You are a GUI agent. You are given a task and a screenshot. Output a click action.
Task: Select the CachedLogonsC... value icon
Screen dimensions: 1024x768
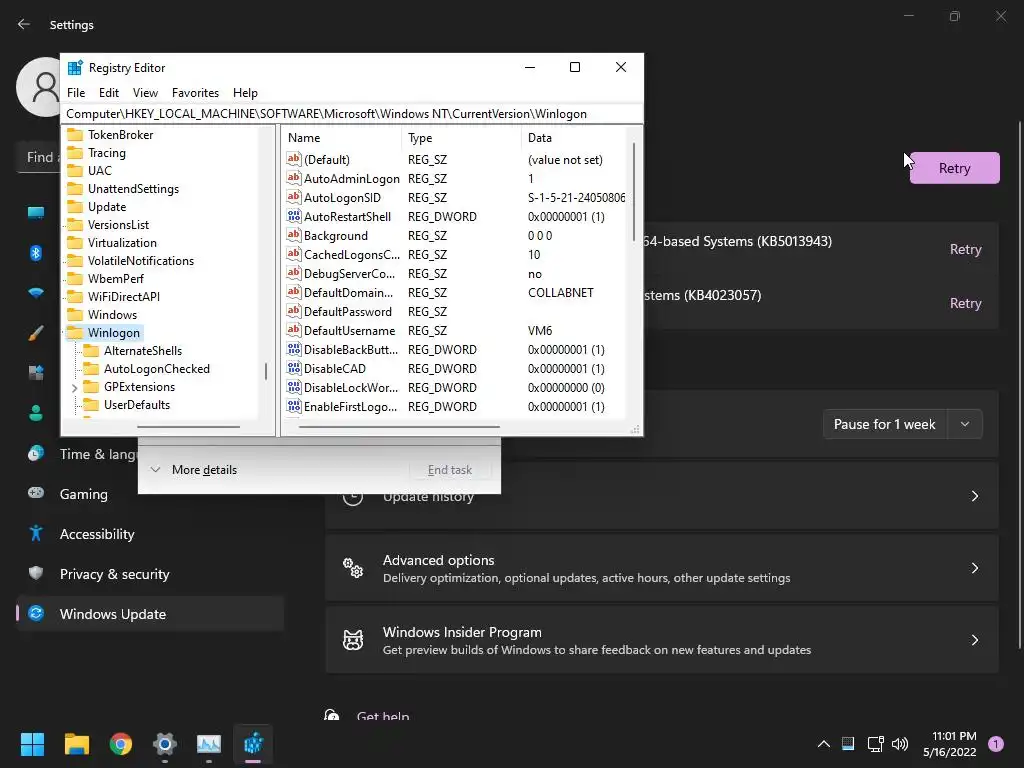[x=294, y=253]
